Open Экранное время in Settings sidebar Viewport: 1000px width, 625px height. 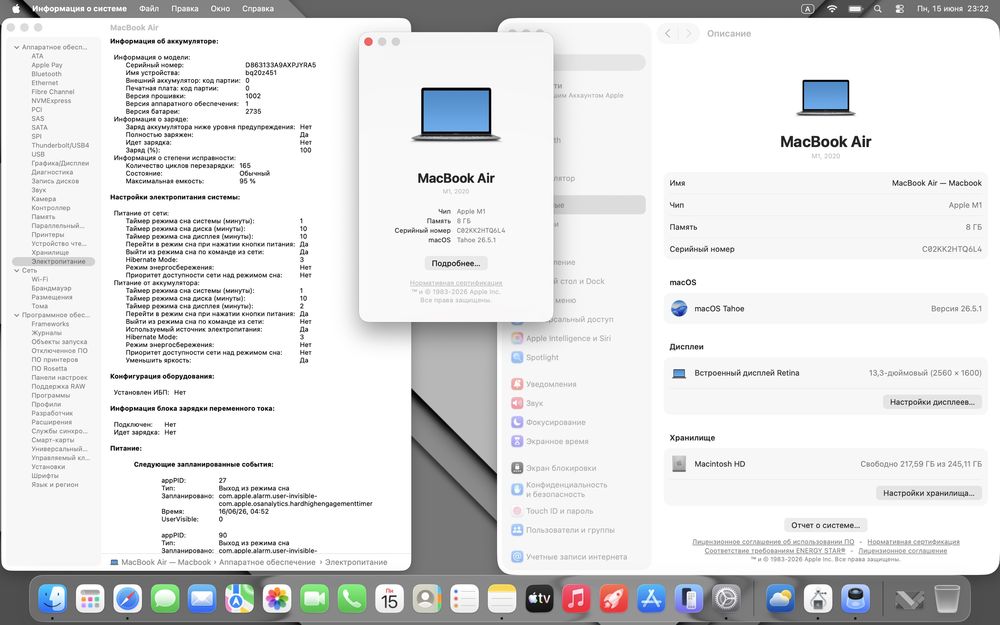click(550, 441)
